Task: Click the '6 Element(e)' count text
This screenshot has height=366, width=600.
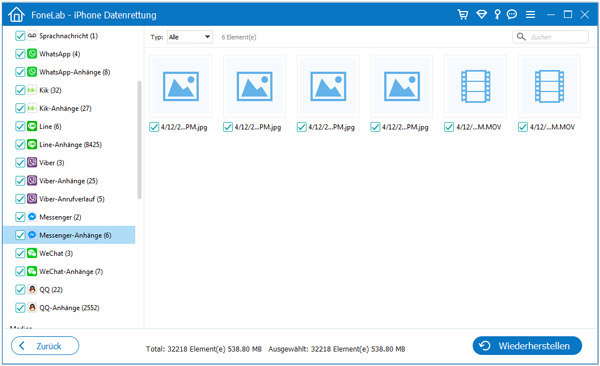Action: (239, 37)
